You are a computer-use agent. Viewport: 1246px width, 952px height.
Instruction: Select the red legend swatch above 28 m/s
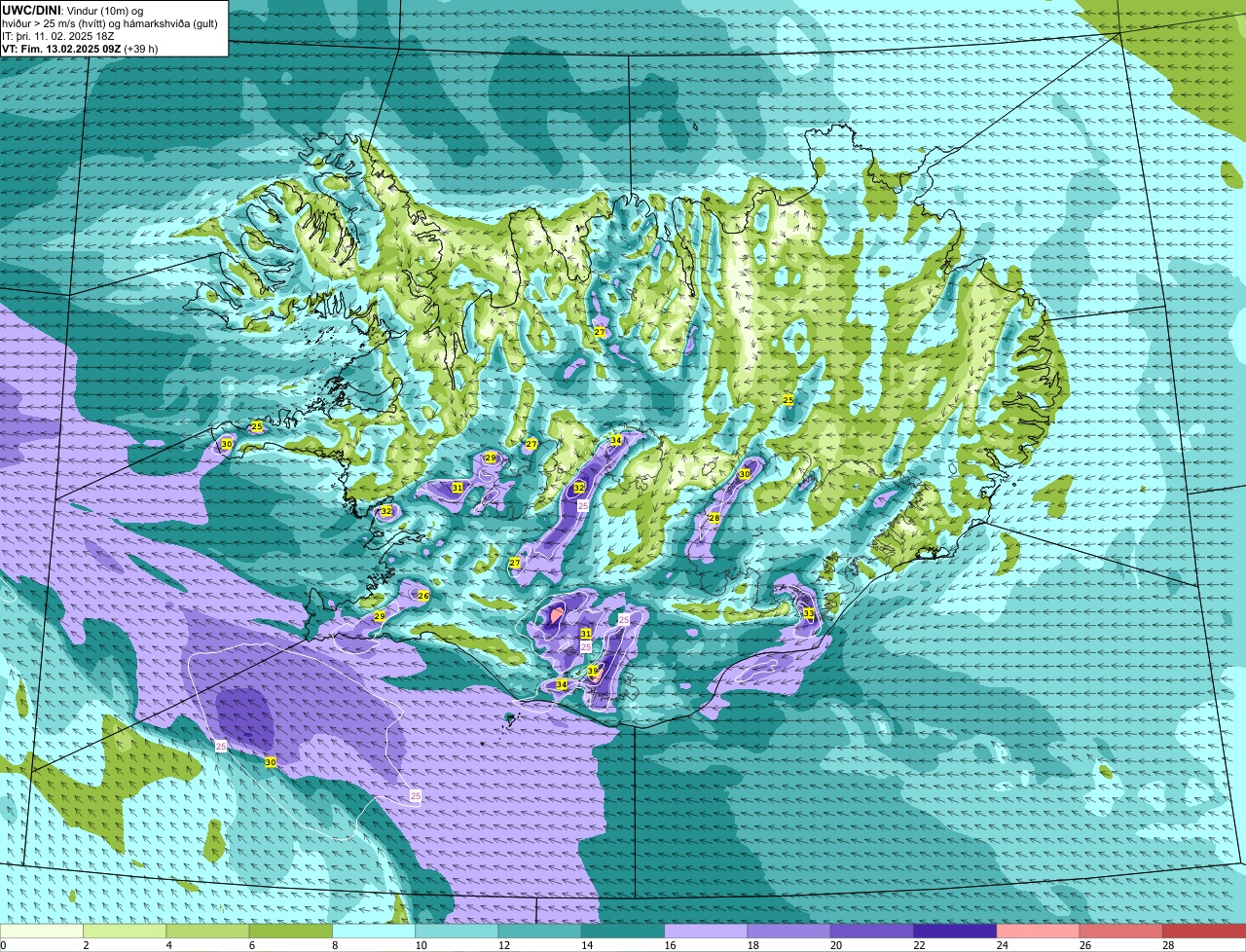click(1203, 932)
